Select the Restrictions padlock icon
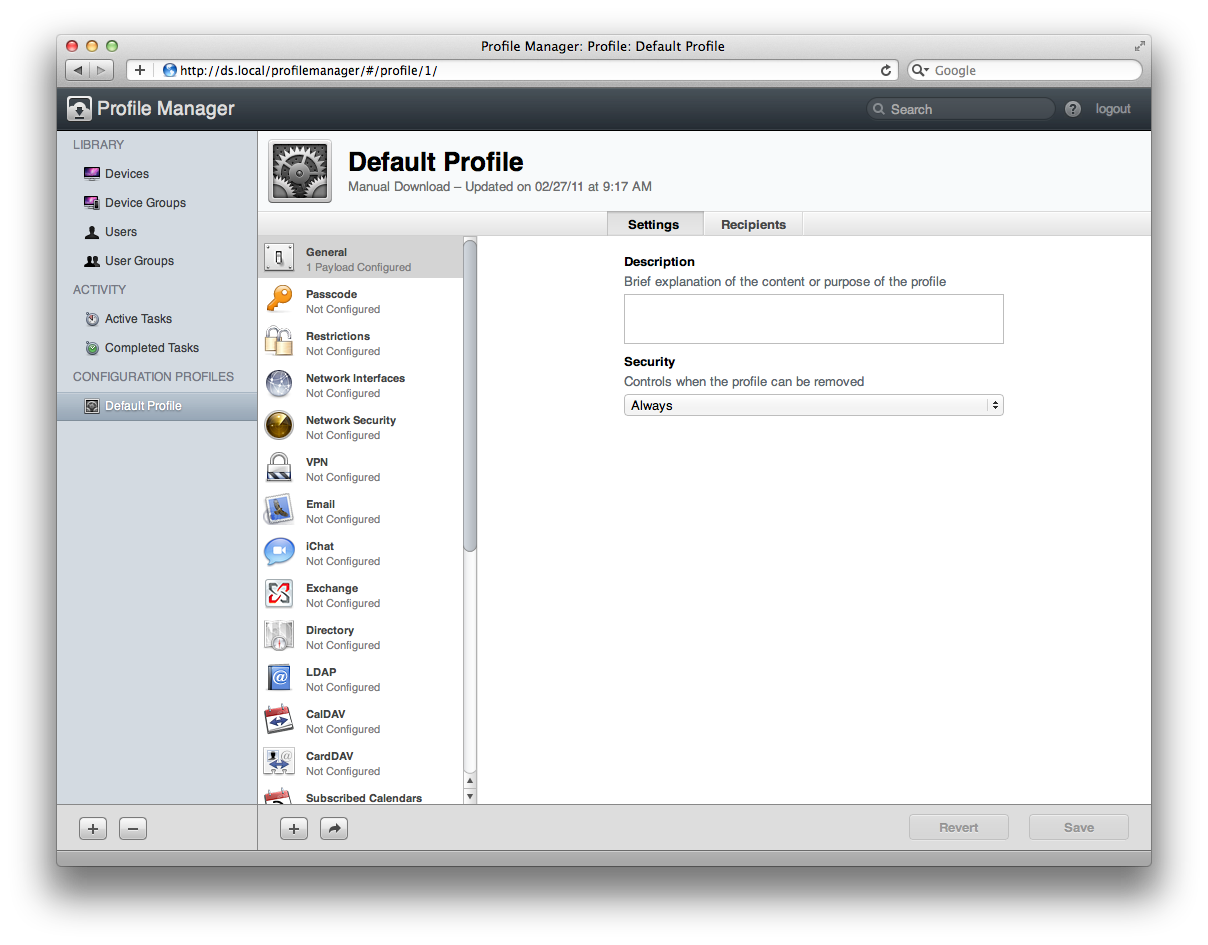This screenshot has width=1208, height=945. [279, 341]
